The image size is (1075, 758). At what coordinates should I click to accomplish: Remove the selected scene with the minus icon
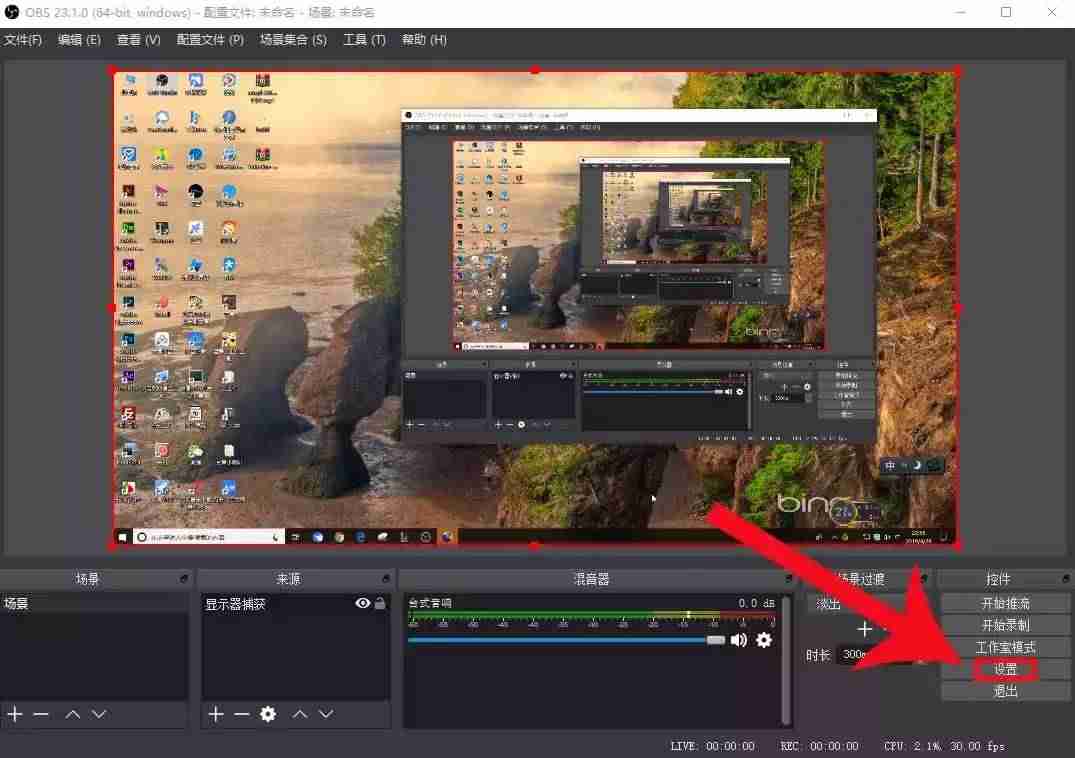[x=40, y=714]
